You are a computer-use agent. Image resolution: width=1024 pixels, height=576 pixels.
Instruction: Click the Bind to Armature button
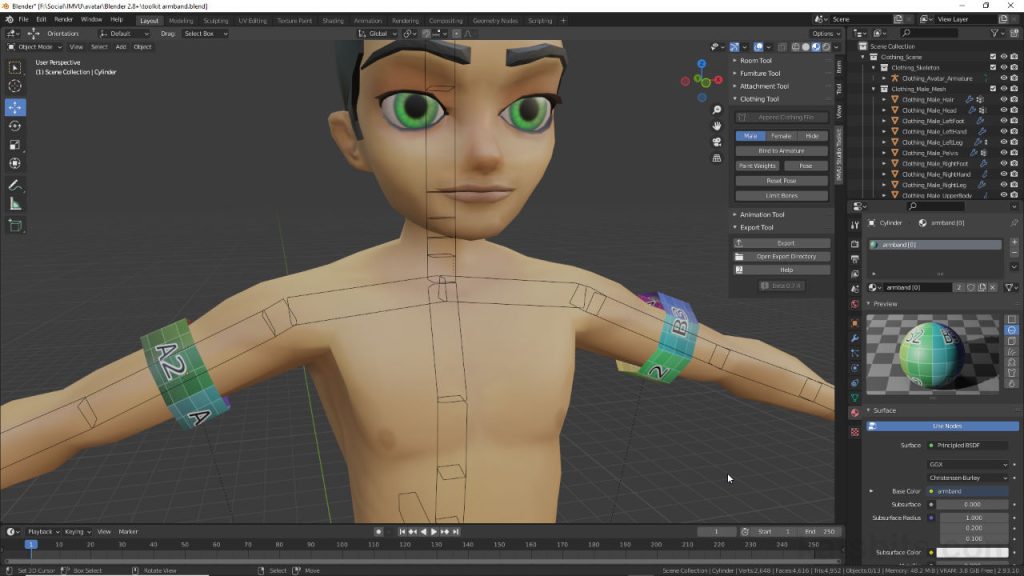(x=781, y=150)
